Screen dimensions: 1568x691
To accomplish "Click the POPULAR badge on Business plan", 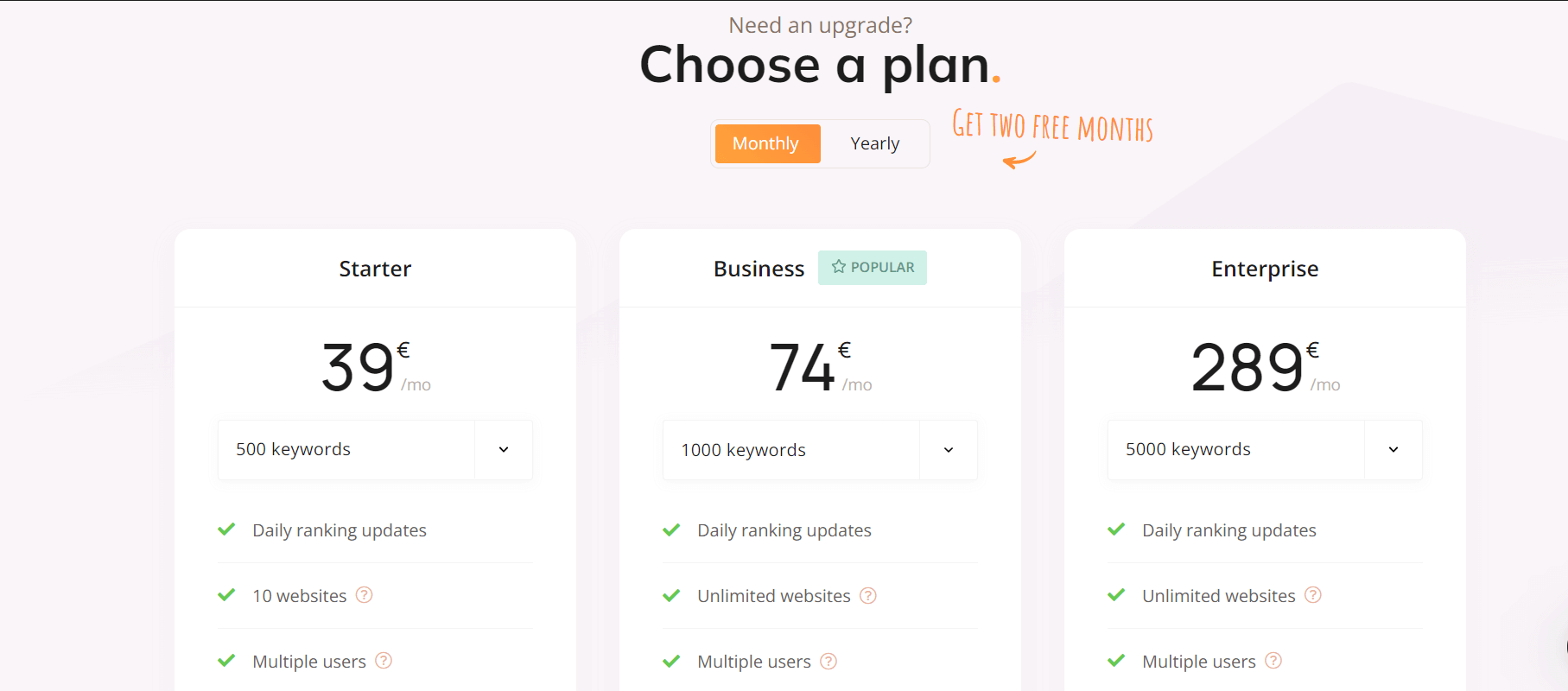I will tap(873, 268).
